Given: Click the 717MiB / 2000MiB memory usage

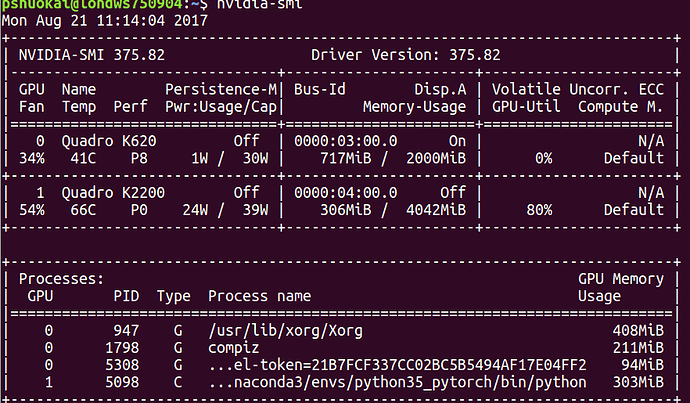Looking at the screenshot, I should click(x=393, y=158).
